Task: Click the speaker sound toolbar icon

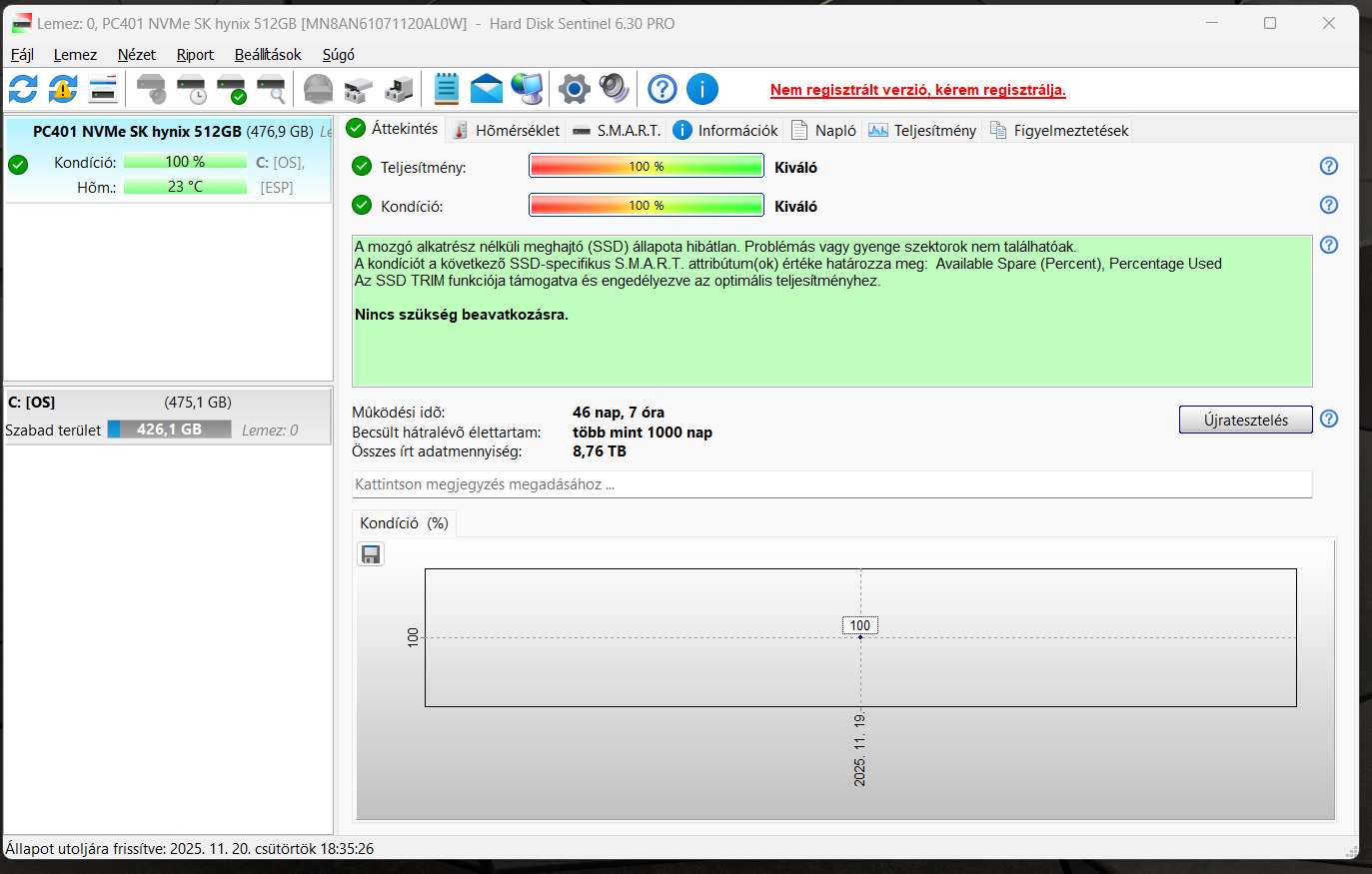Action: (x=614, y=89)
